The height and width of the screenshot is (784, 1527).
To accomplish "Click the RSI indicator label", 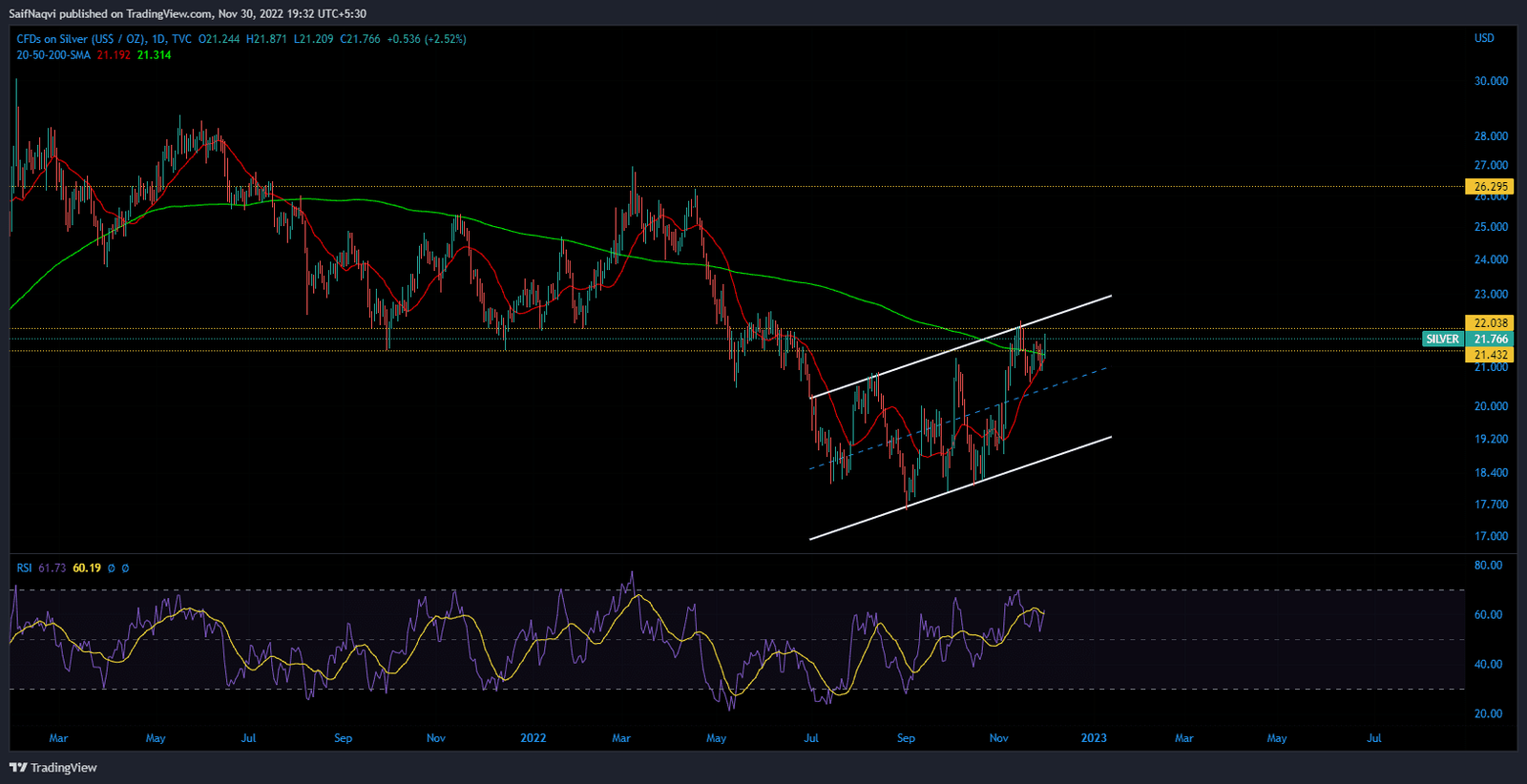I will coord(24,568).
